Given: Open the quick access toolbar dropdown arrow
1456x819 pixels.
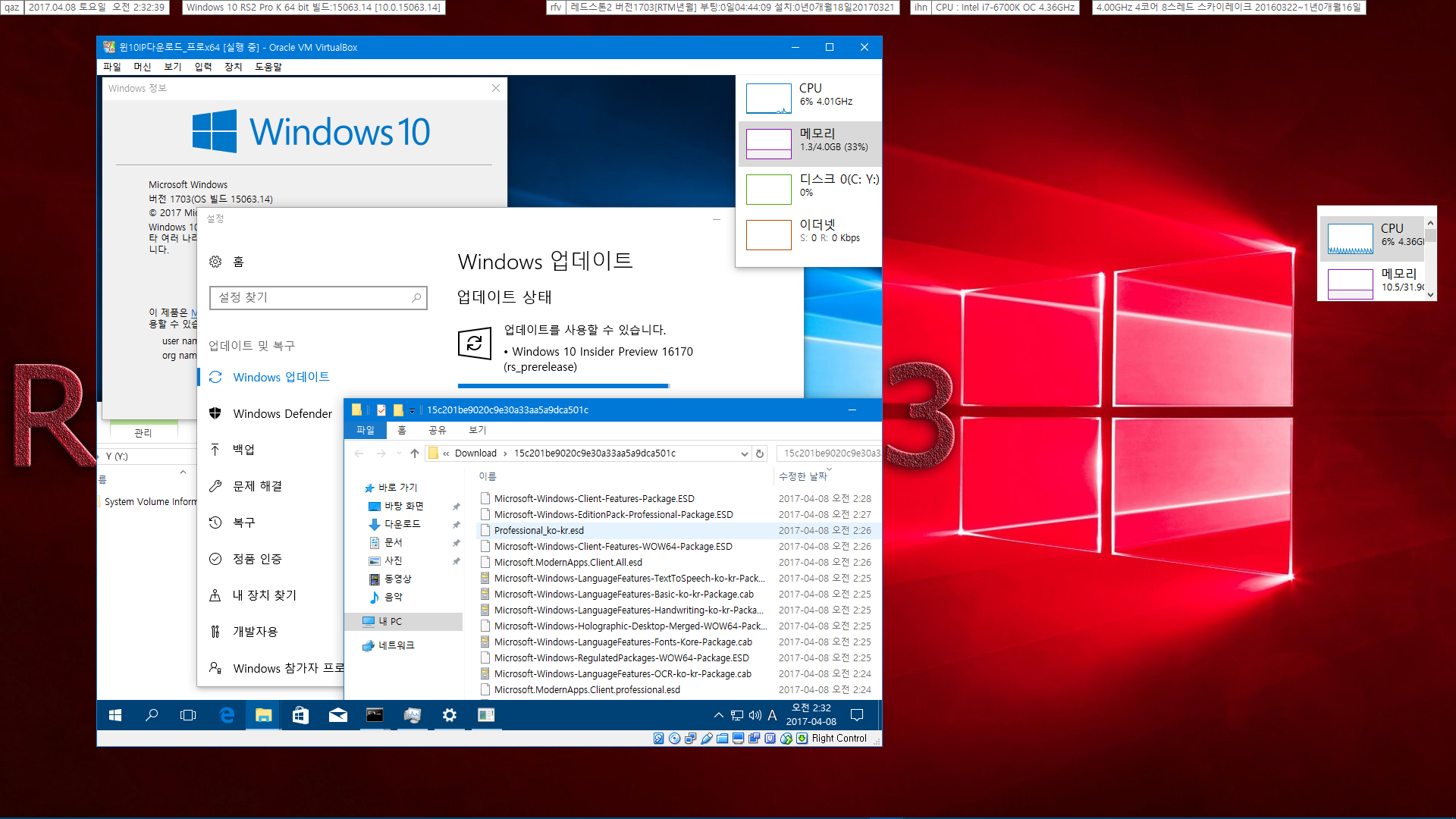Looking at the screenshot, I should 412,411.
